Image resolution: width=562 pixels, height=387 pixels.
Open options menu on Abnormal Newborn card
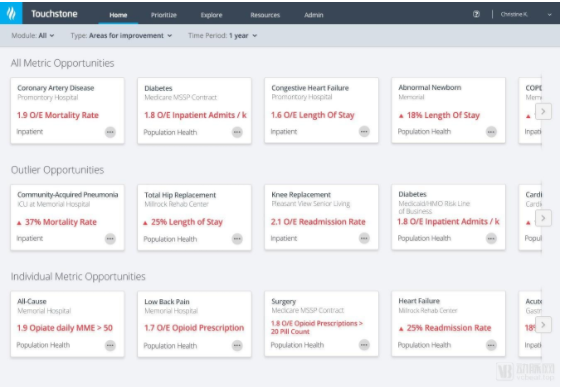pos(491,132)
